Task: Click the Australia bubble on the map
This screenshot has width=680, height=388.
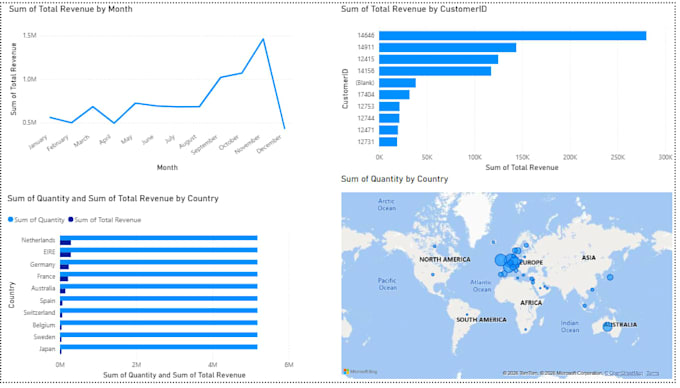Action: pos(607,326)
